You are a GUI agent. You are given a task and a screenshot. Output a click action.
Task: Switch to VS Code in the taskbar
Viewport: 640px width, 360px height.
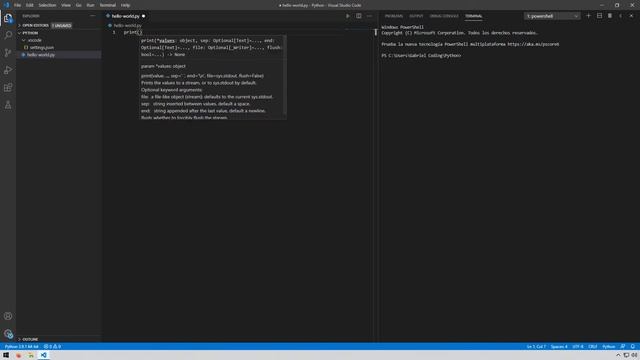[x=43, y=355]
